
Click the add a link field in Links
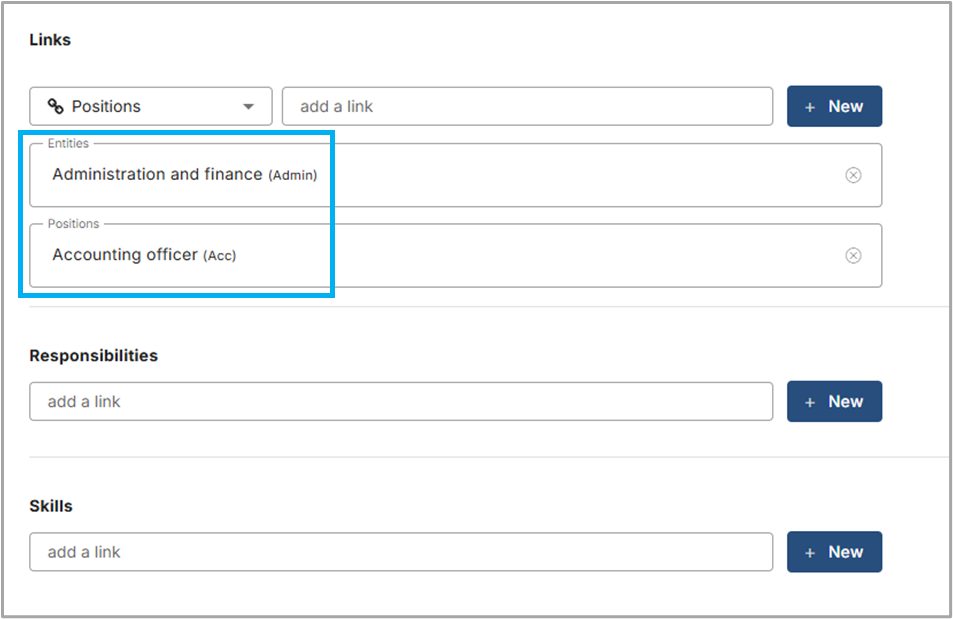(527, 106)
